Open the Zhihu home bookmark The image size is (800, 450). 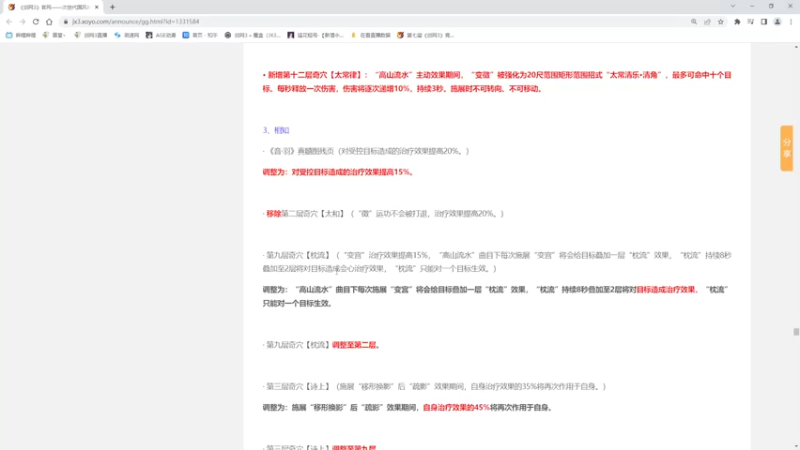point(200,35)
